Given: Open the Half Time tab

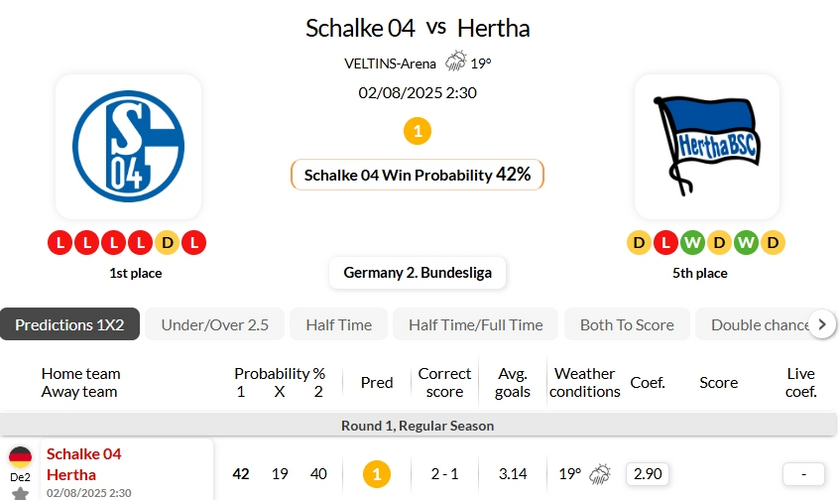Looking at the screenshot, I should pos(338,324).
